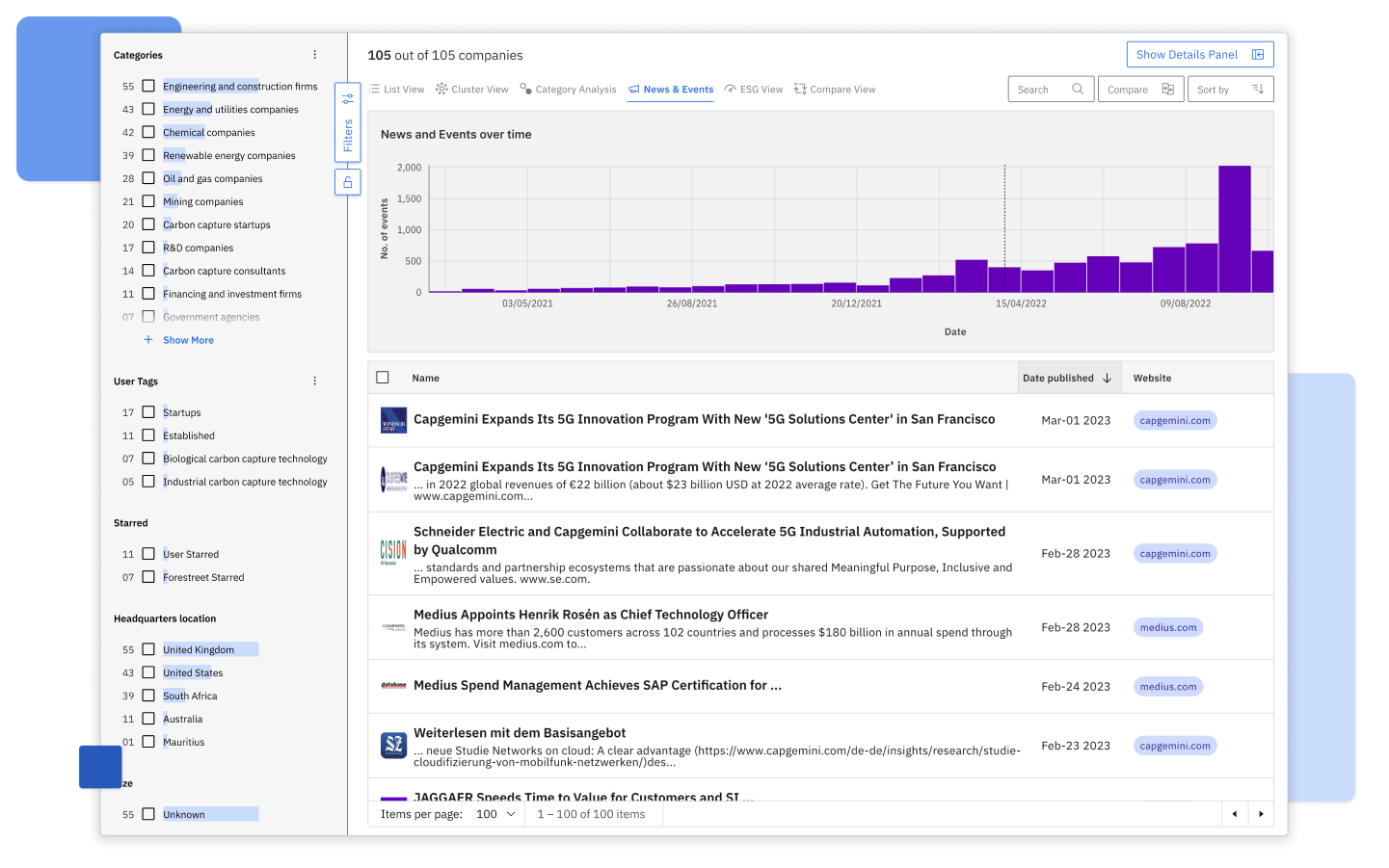Click the News & Events tab icon
Image resolution: width=1389 pixels, height=868 pixels.
(x=634, y=90)
